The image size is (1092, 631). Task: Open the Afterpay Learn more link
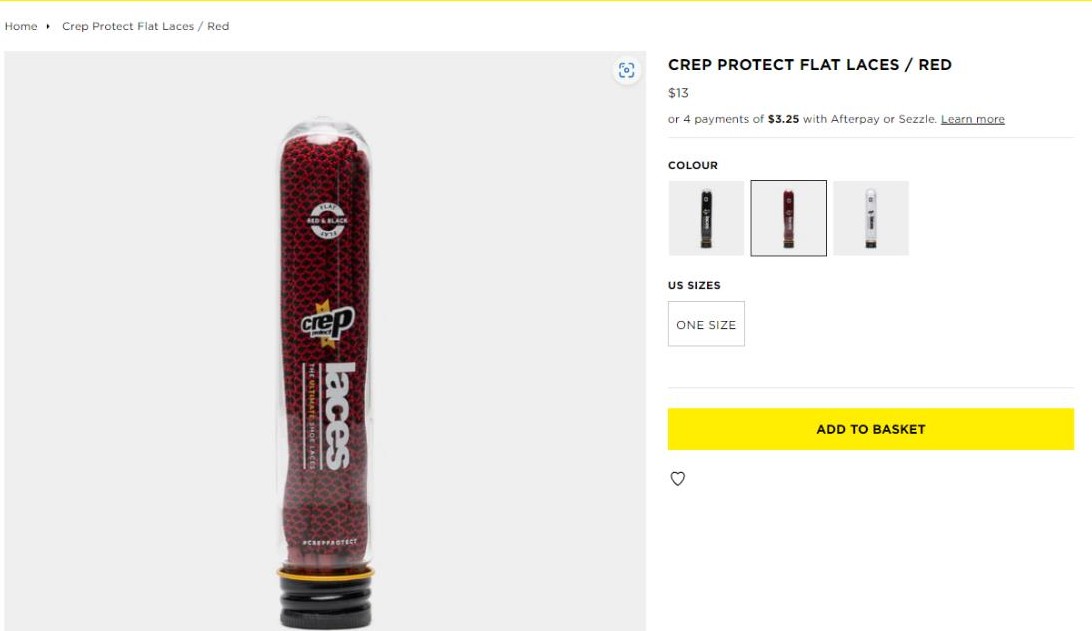(x=972, y=119)
